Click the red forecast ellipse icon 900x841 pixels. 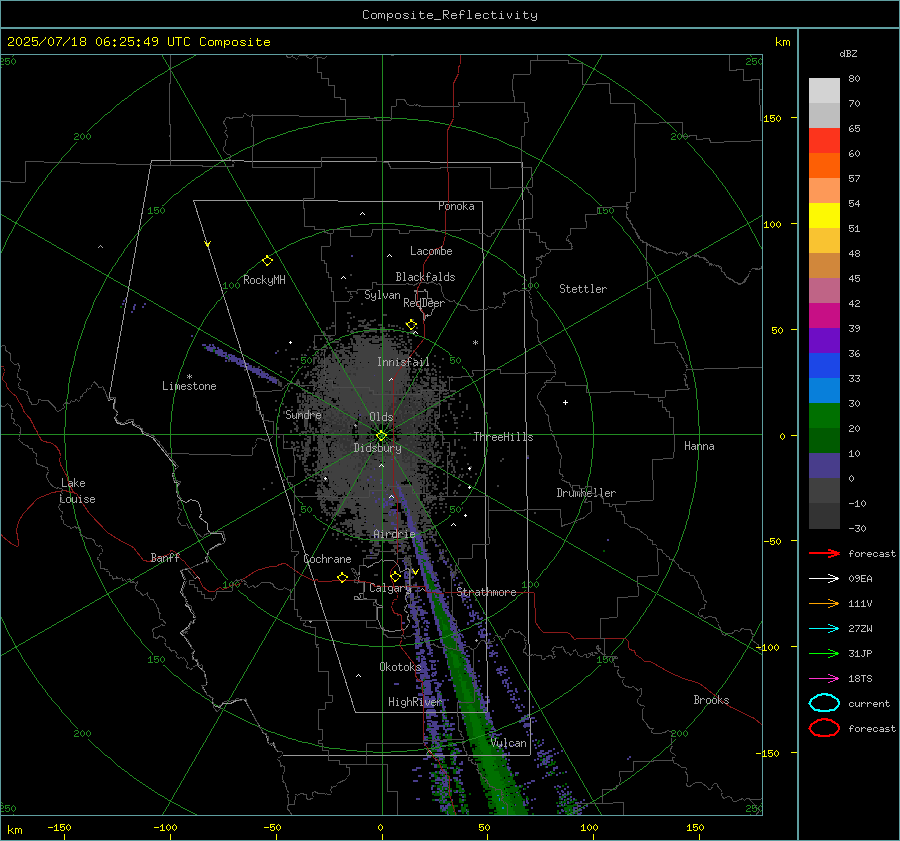[x=824, y=728]
